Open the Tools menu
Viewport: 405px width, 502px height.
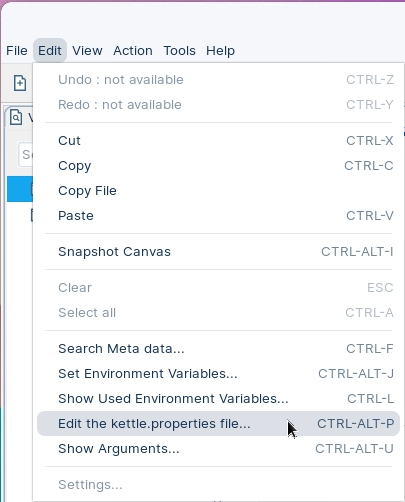pos(179,51)
